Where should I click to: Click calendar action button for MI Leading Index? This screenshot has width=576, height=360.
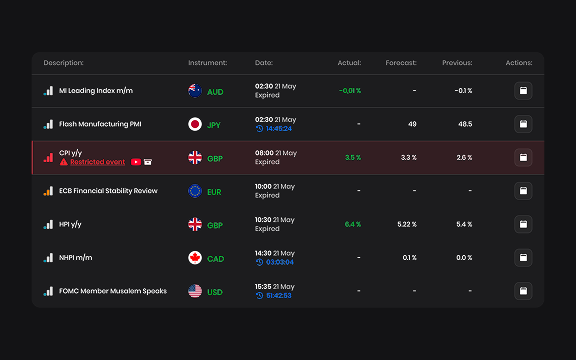523,91
